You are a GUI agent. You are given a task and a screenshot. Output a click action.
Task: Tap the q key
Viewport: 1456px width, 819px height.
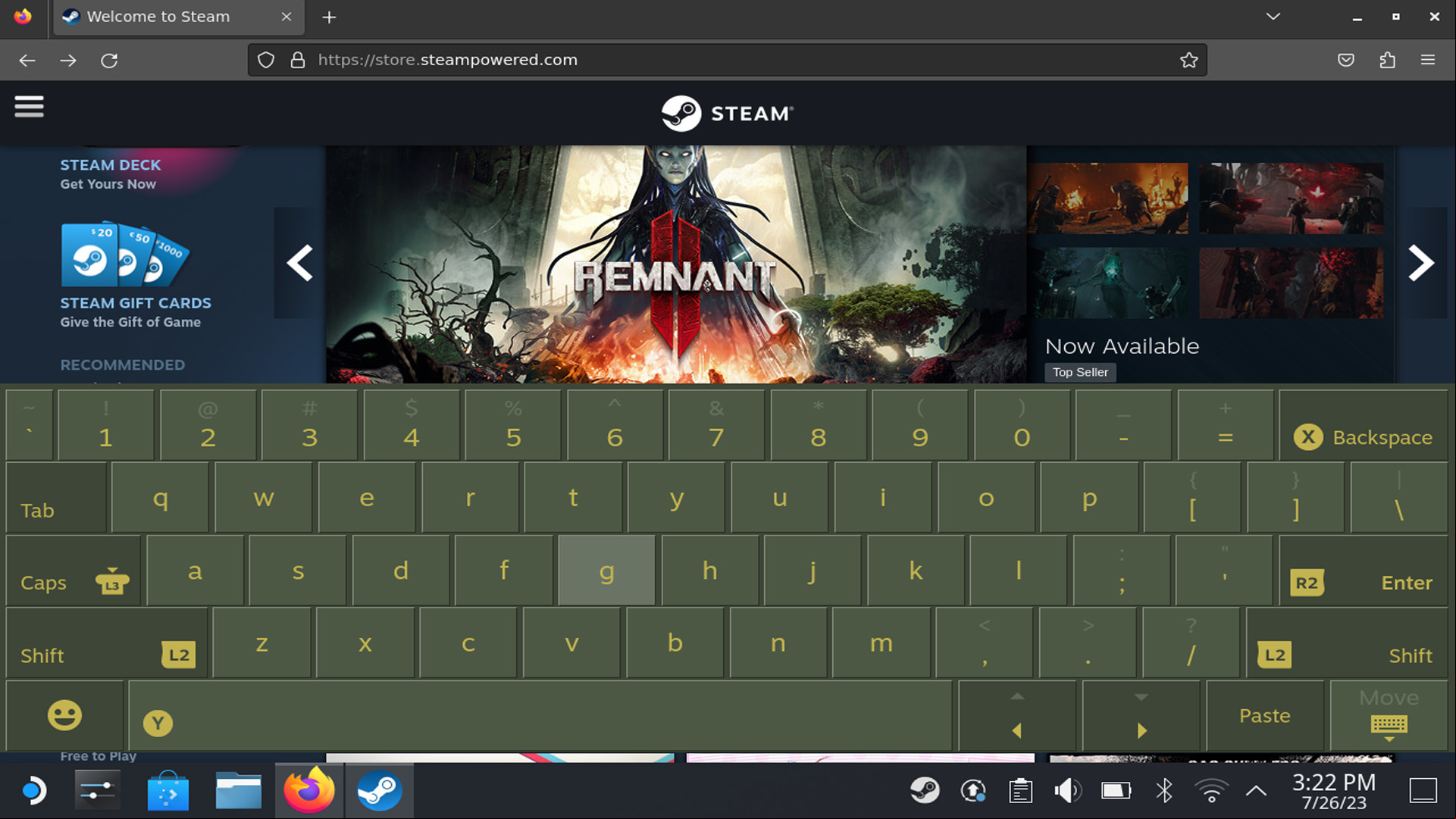coord(160,498)
